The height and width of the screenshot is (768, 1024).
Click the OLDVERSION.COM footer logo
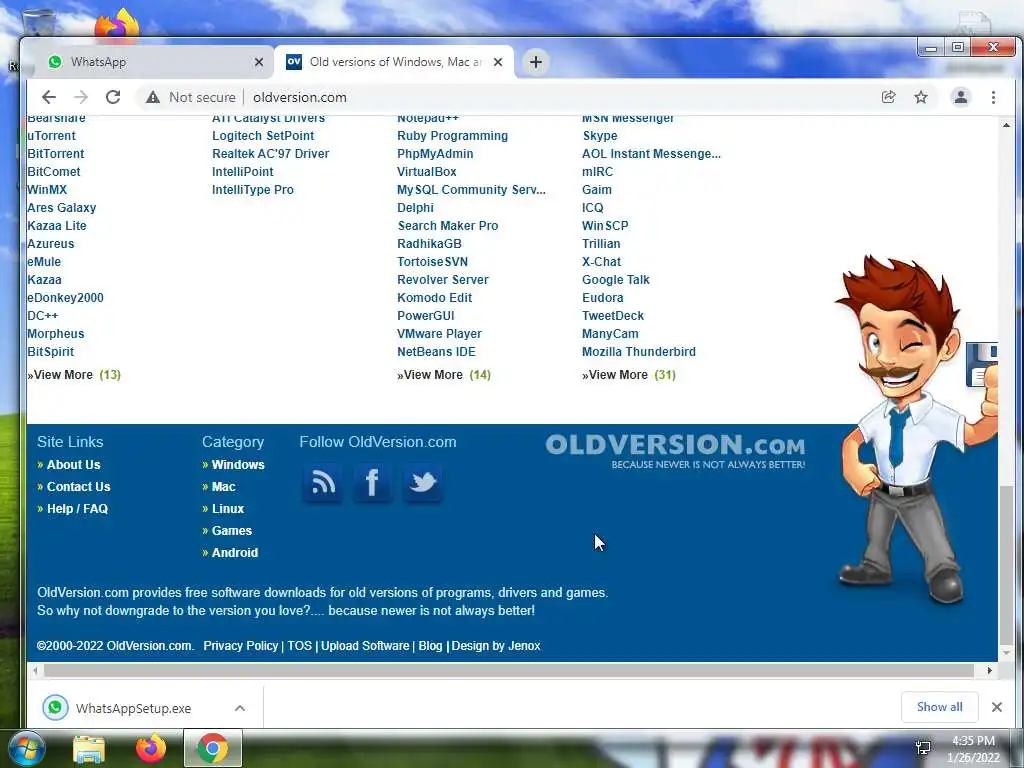675,451
